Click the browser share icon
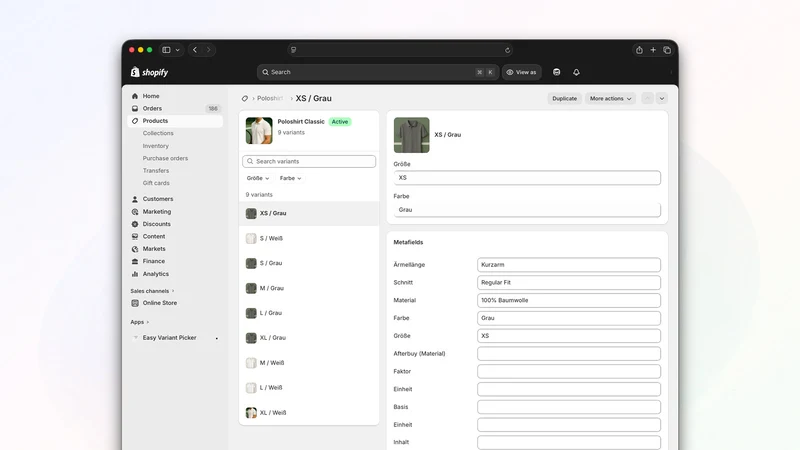 pos(639,50)
